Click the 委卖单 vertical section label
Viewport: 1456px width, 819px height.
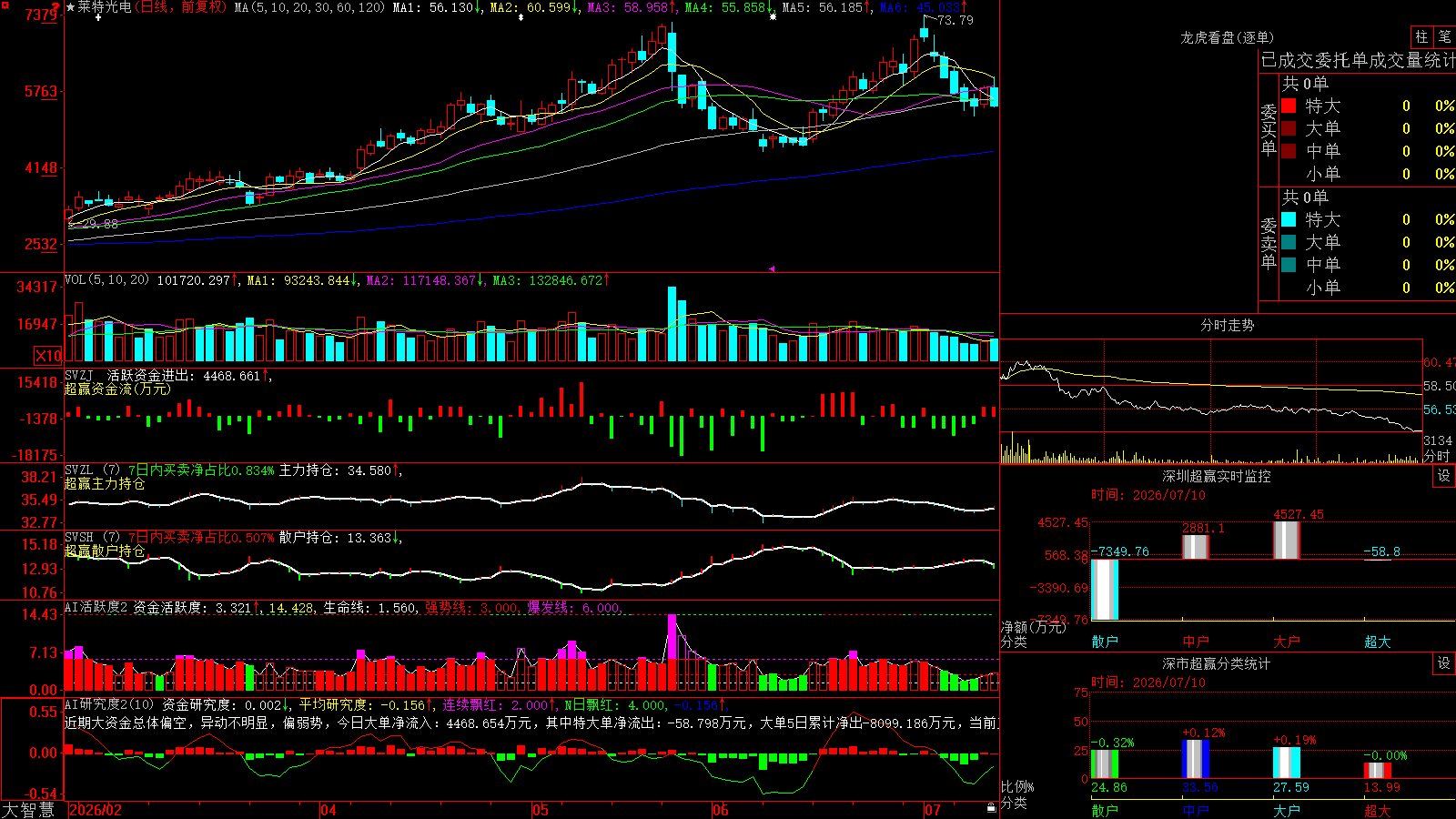pos(1269,243)
